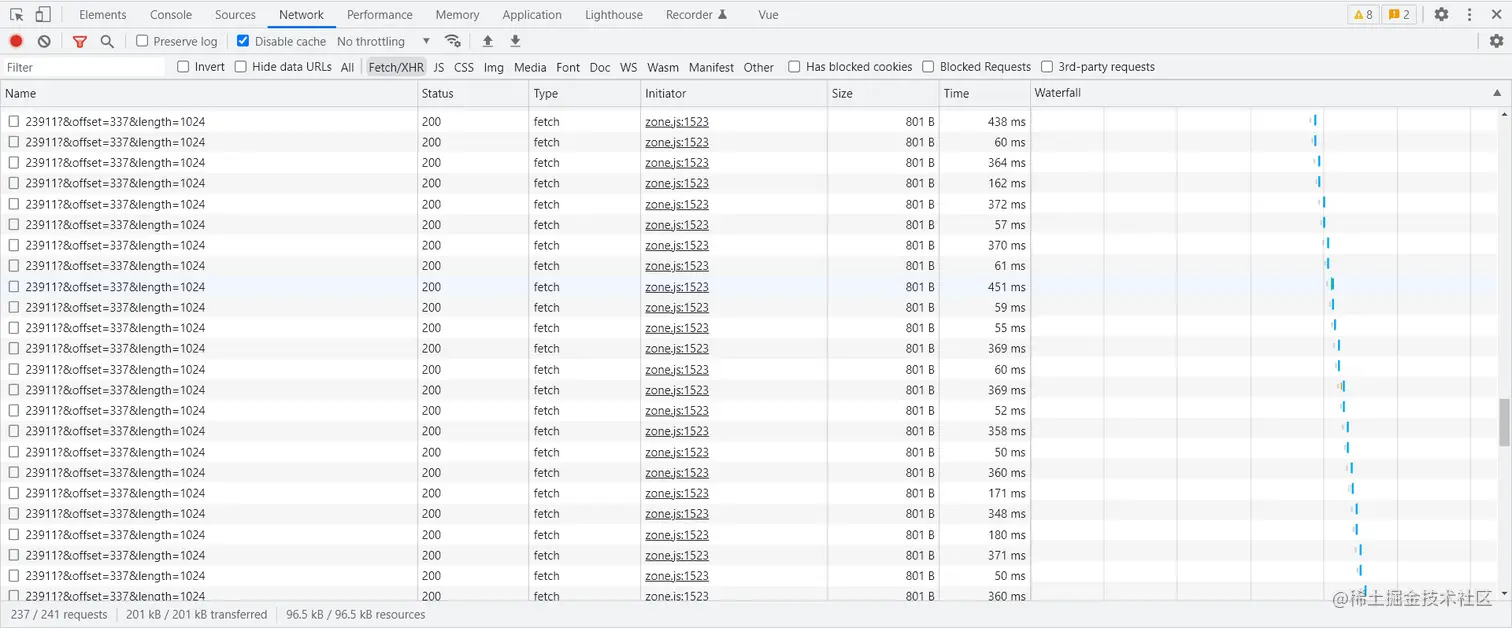Enable the Hide data URLs checkbox
This screenshot has height=628, width=1512.
240,66
